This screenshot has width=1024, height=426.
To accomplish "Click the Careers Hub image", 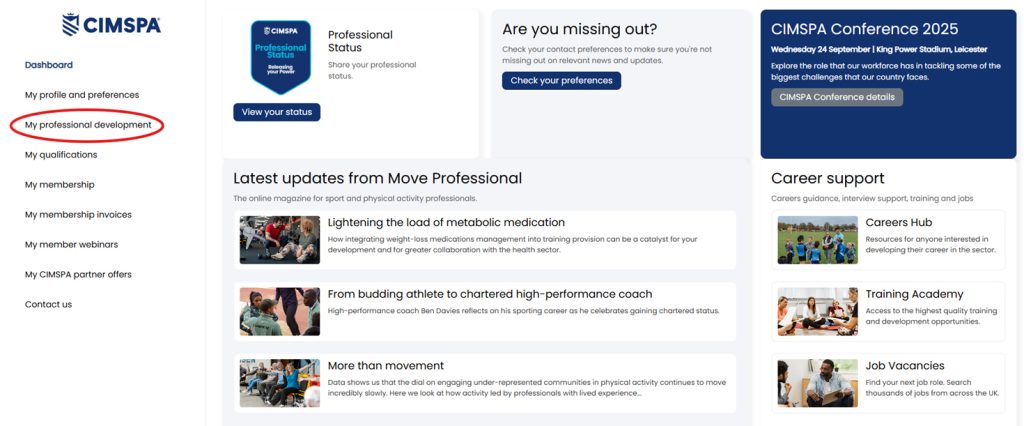I will tap(817, 240).
